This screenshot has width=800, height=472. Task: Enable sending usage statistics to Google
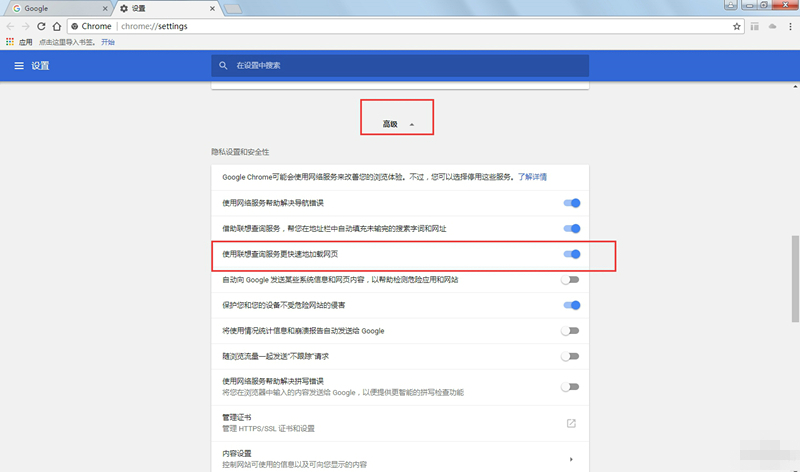click(x=570, y=331)
